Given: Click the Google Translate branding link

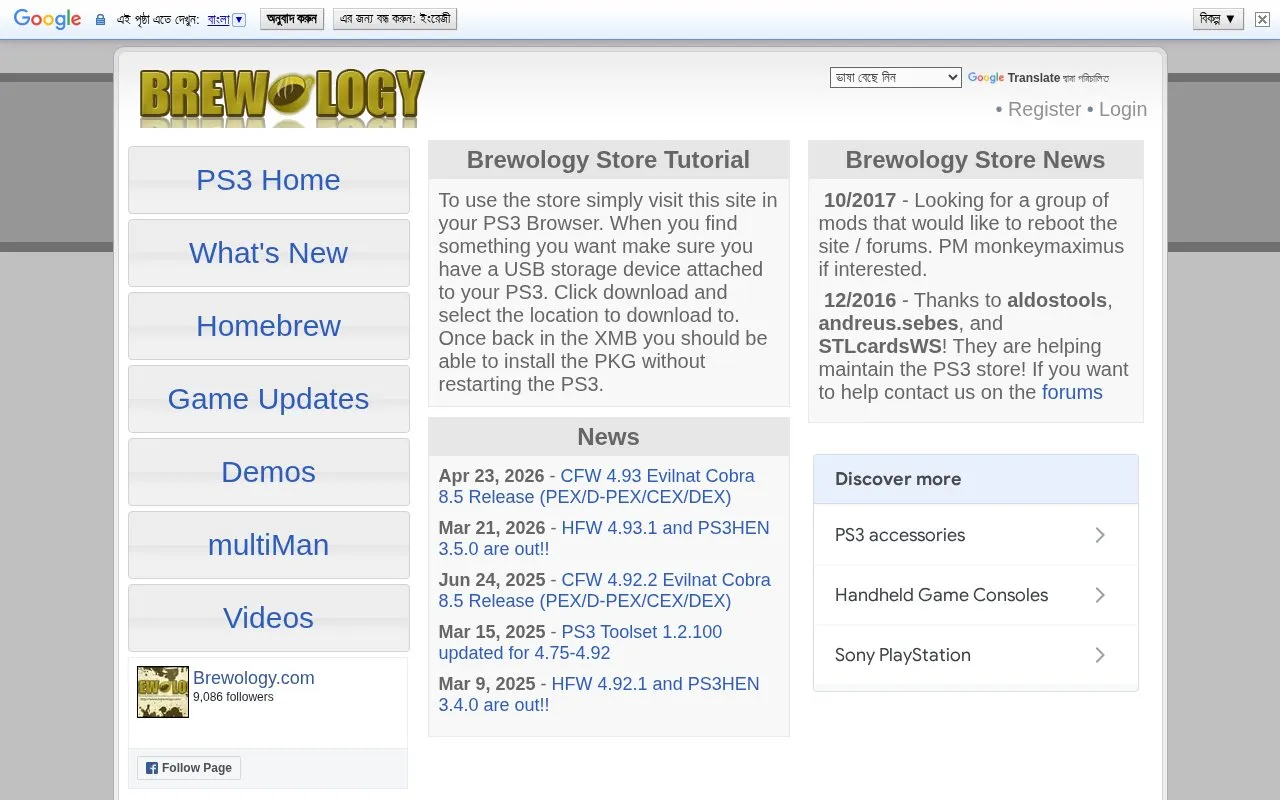Looking at the screenshot, I should pyautogui.click(x=1014, y=77).
